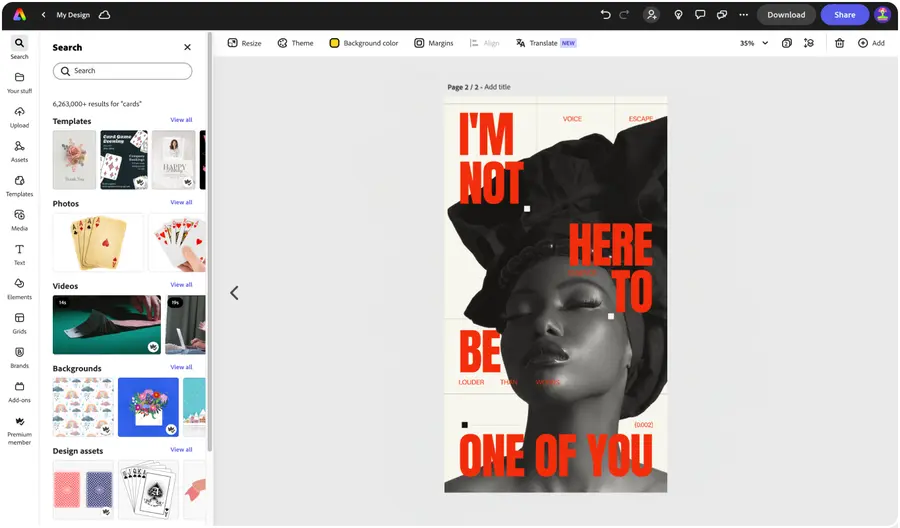Viewport: 900px width, 528px height.
Task: Delete page using trash icon
Action: pyautogui.click(x=839, y=43)
